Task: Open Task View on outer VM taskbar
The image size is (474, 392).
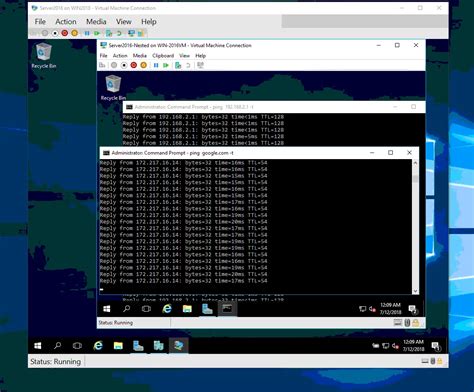Action: click(77, 346)
